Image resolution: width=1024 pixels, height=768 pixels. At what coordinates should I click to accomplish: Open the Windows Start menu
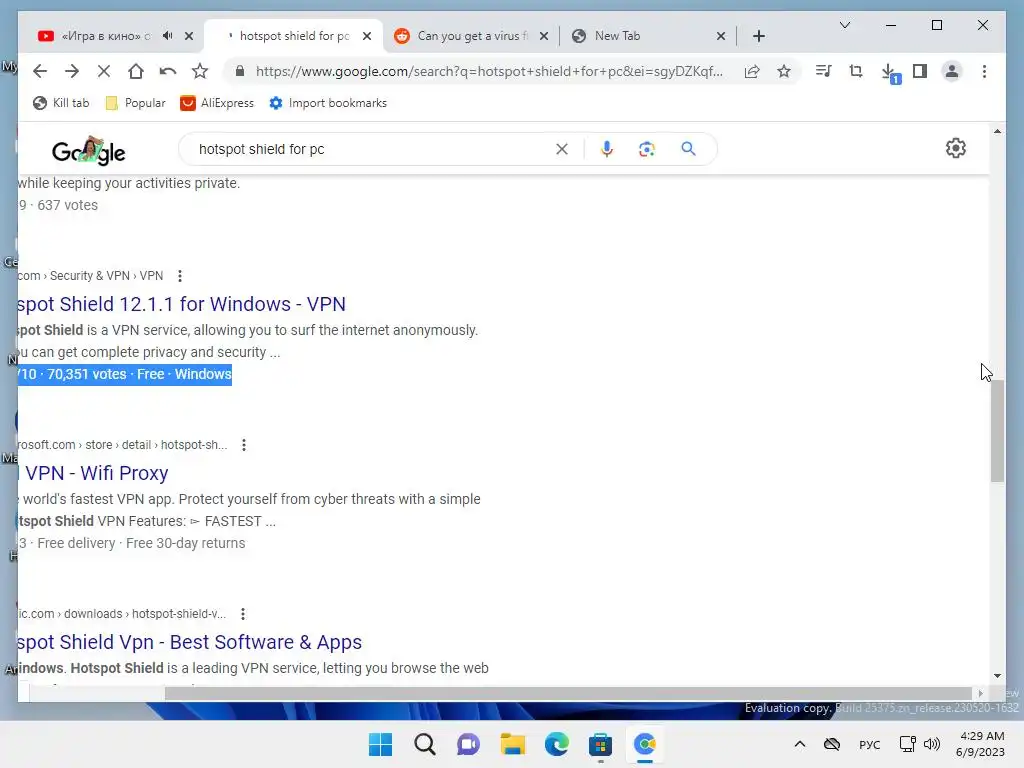tap(380, 744)
